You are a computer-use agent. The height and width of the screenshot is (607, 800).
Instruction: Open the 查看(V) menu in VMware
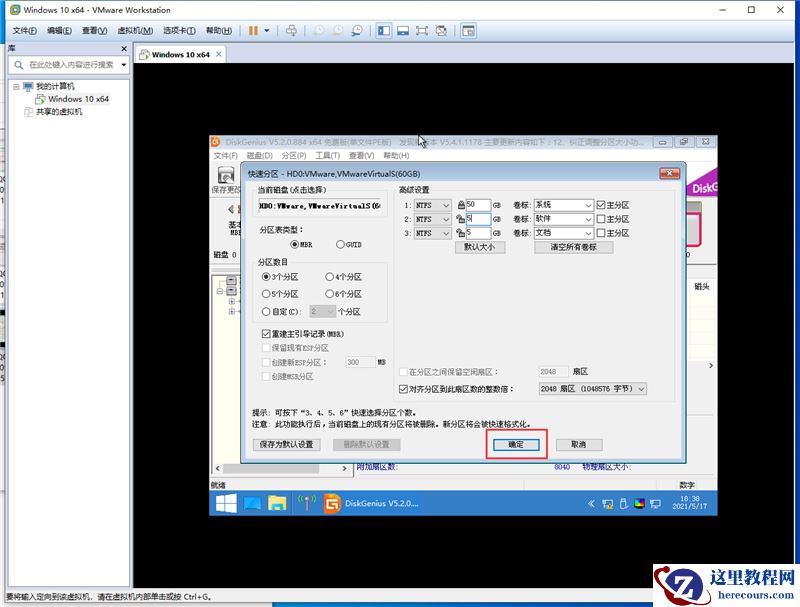point(94,31)
